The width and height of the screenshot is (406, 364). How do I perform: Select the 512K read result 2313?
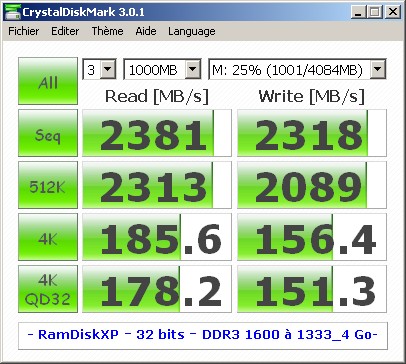click(x=157, y=185)
